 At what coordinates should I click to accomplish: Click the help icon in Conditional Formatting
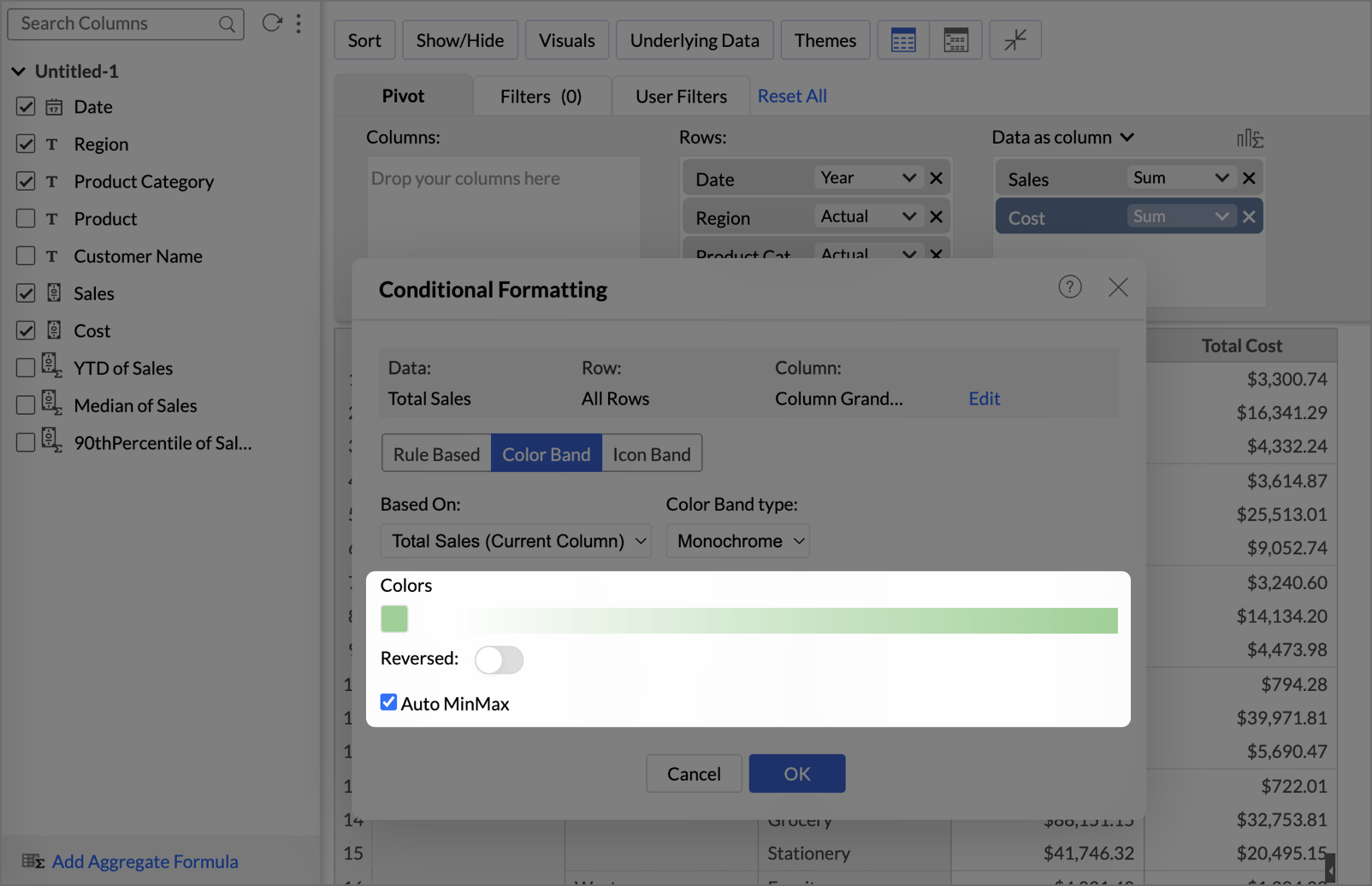pyautogui.click(x=1070, y=286)
